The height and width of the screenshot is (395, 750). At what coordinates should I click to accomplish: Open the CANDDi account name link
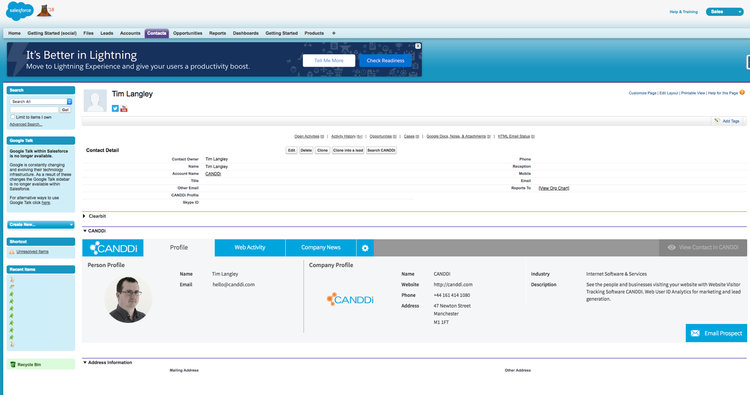213,174
